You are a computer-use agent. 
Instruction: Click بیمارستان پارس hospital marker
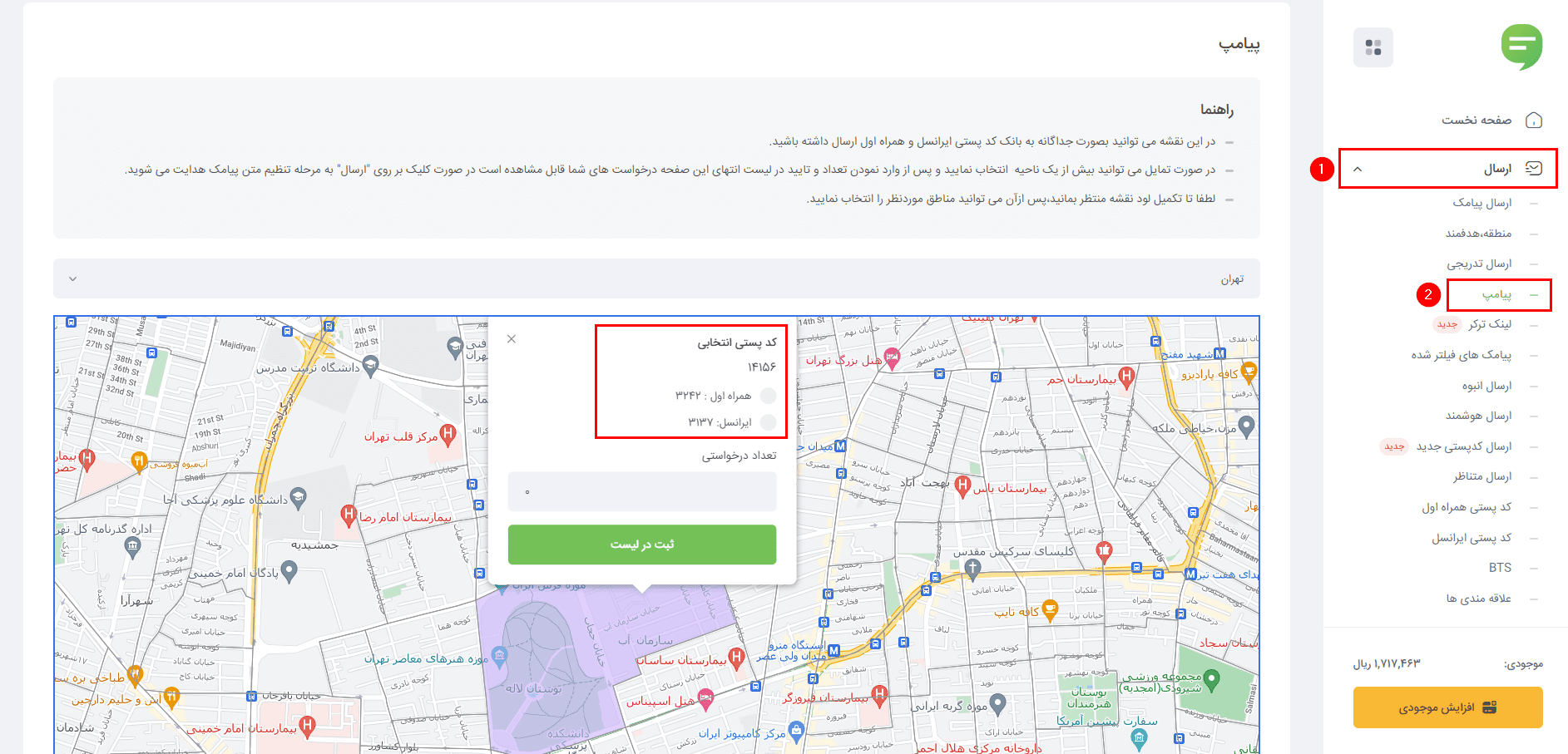click(962, 485)
